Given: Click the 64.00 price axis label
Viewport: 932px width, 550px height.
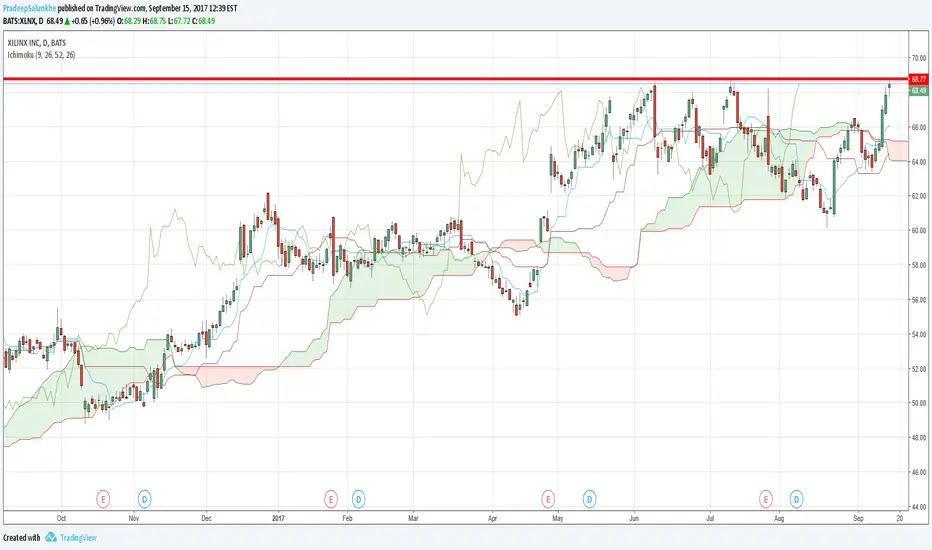Looking at the screenshot, I should 919,162.
